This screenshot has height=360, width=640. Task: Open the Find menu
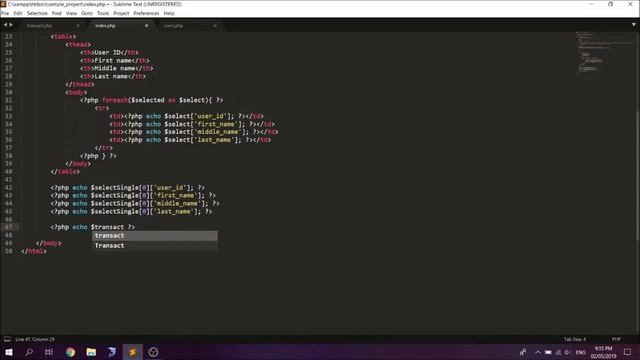pyautogui.click(x=57, y=13)
